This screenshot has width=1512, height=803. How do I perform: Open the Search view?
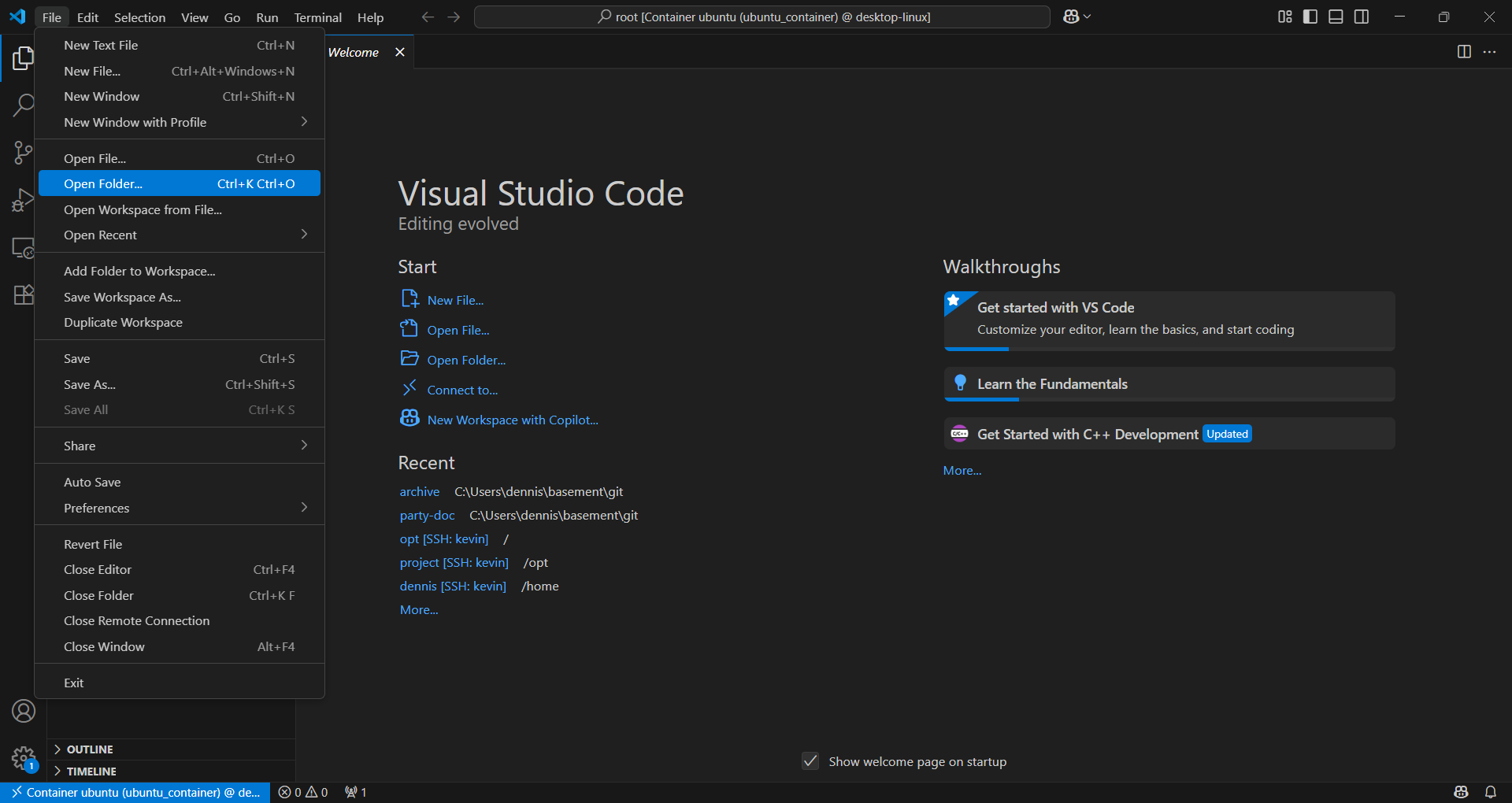24,105
